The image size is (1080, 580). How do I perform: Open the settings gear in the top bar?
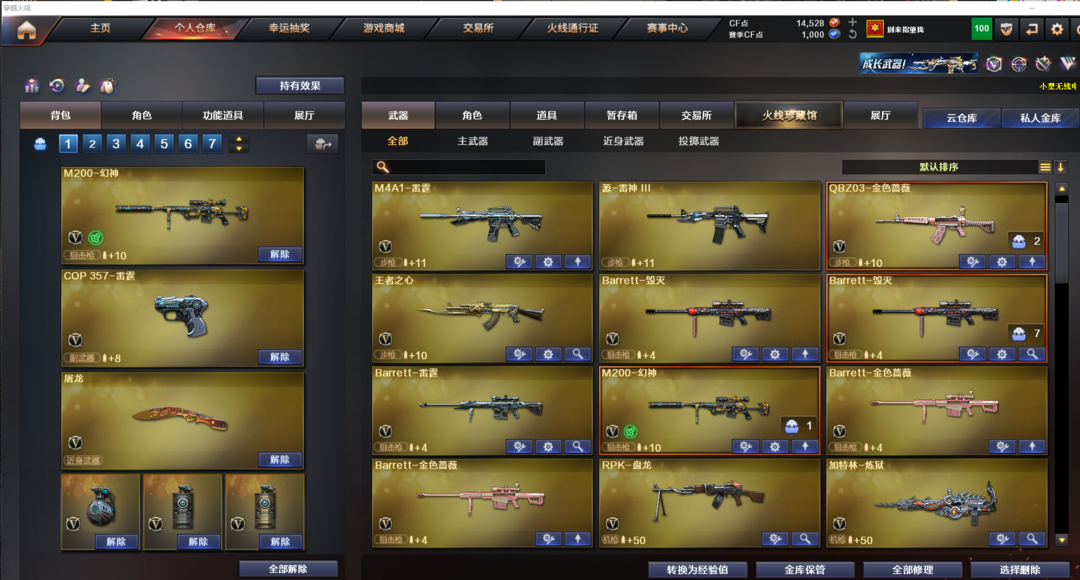tap(1057, 29)
